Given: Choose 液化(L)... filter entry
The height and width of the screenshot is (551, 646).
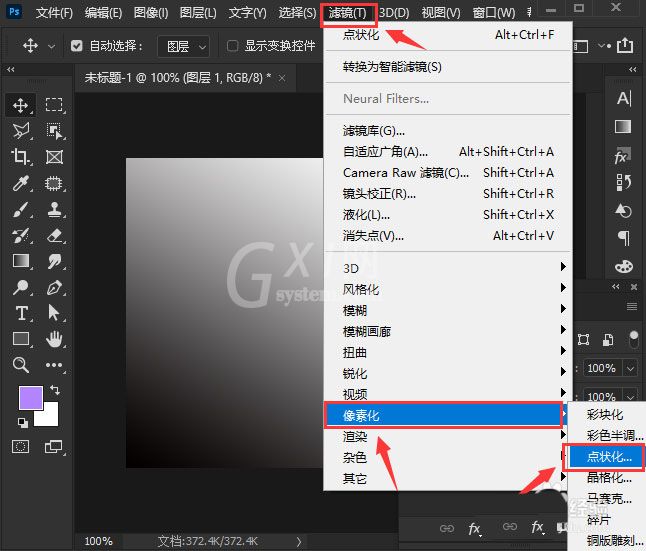Looking at the screenshot, I should [x=448, y=215].
